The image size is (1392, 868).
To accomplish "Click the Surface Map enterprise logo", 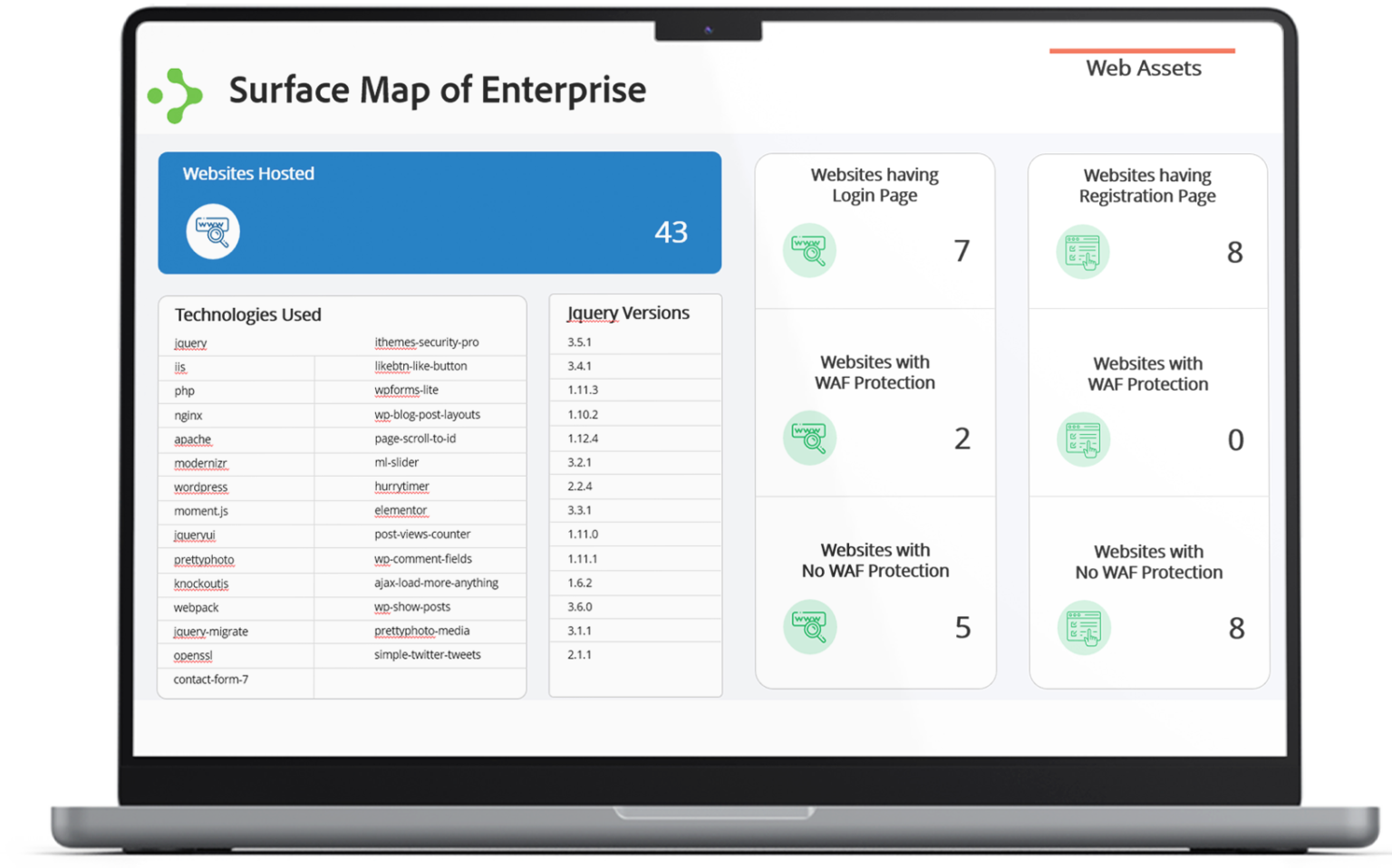I will click(173, 94).
